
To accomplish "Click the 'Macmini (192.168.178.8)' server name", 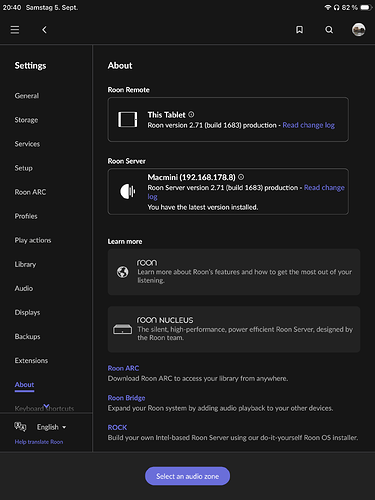I will 191,177.
